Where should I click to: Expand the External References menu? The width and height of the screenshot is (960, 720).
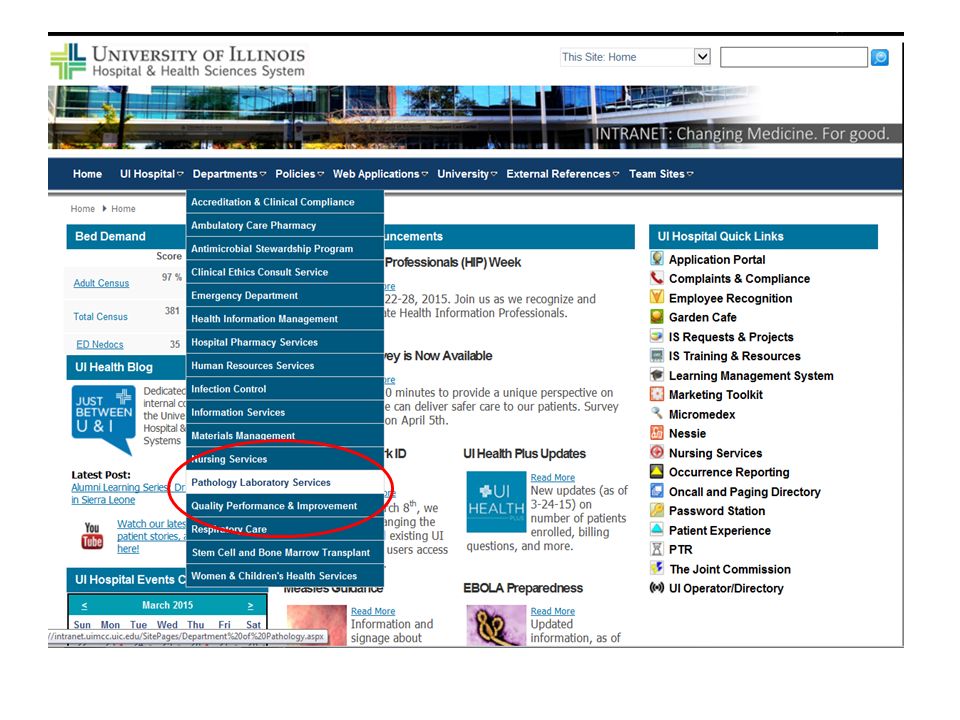click(x=563, y=174)
